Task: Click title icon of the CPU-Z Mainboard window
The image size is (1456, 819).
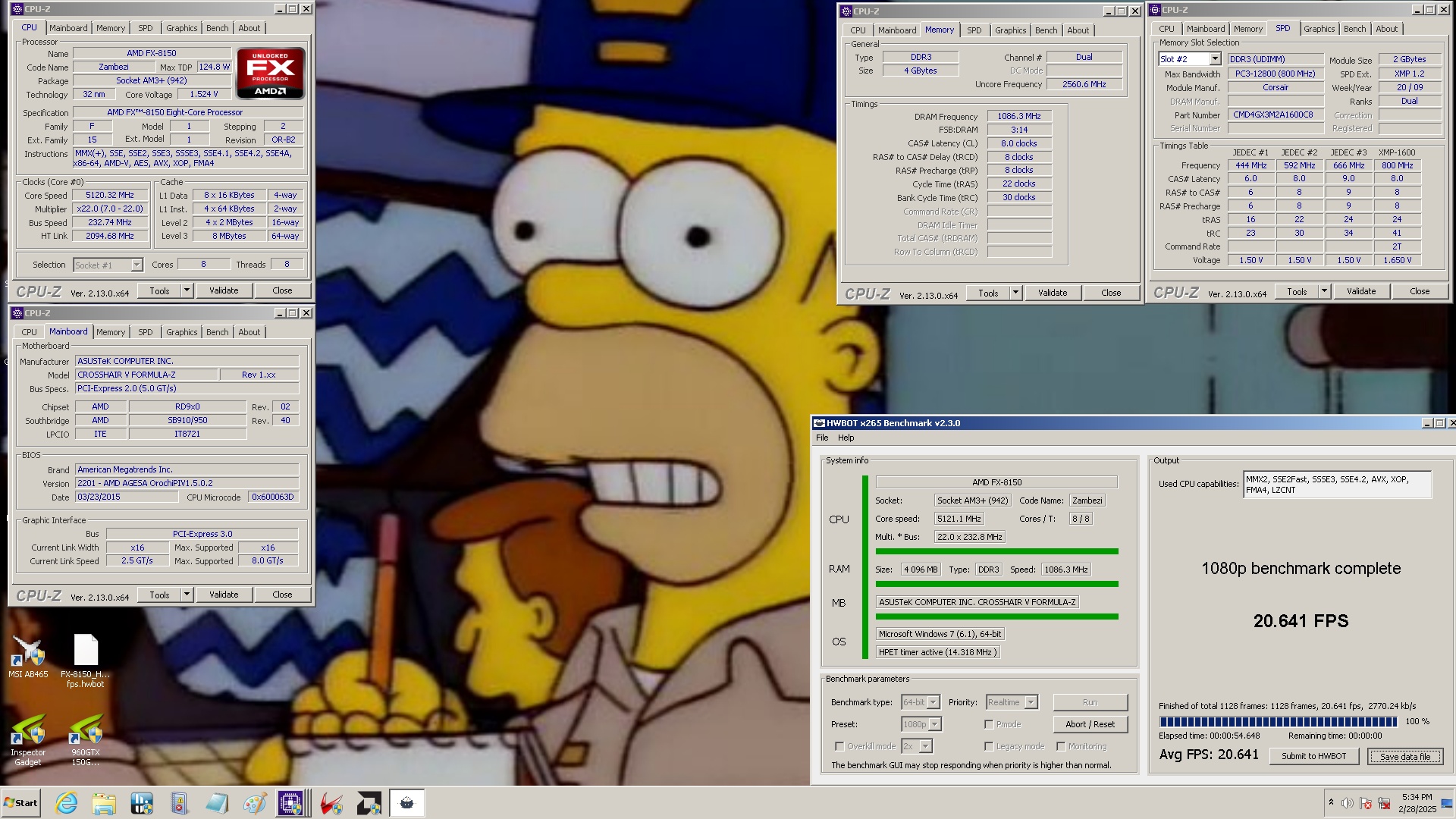Action: coord(17,313)
